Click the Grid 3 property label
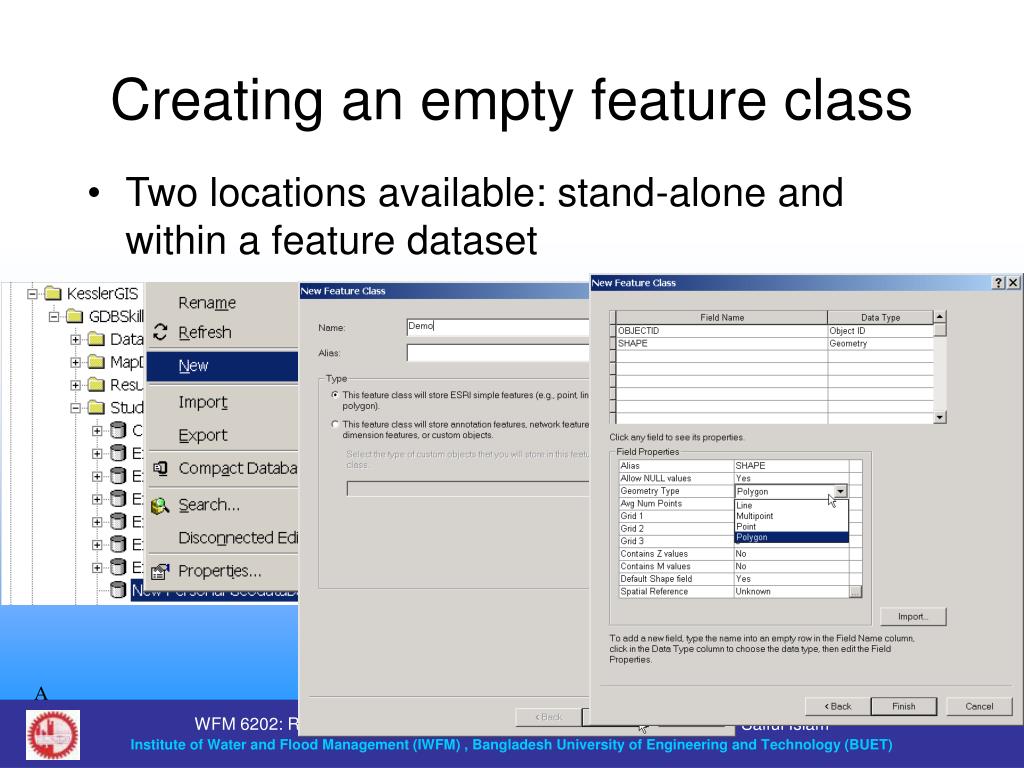 (632, 541)
